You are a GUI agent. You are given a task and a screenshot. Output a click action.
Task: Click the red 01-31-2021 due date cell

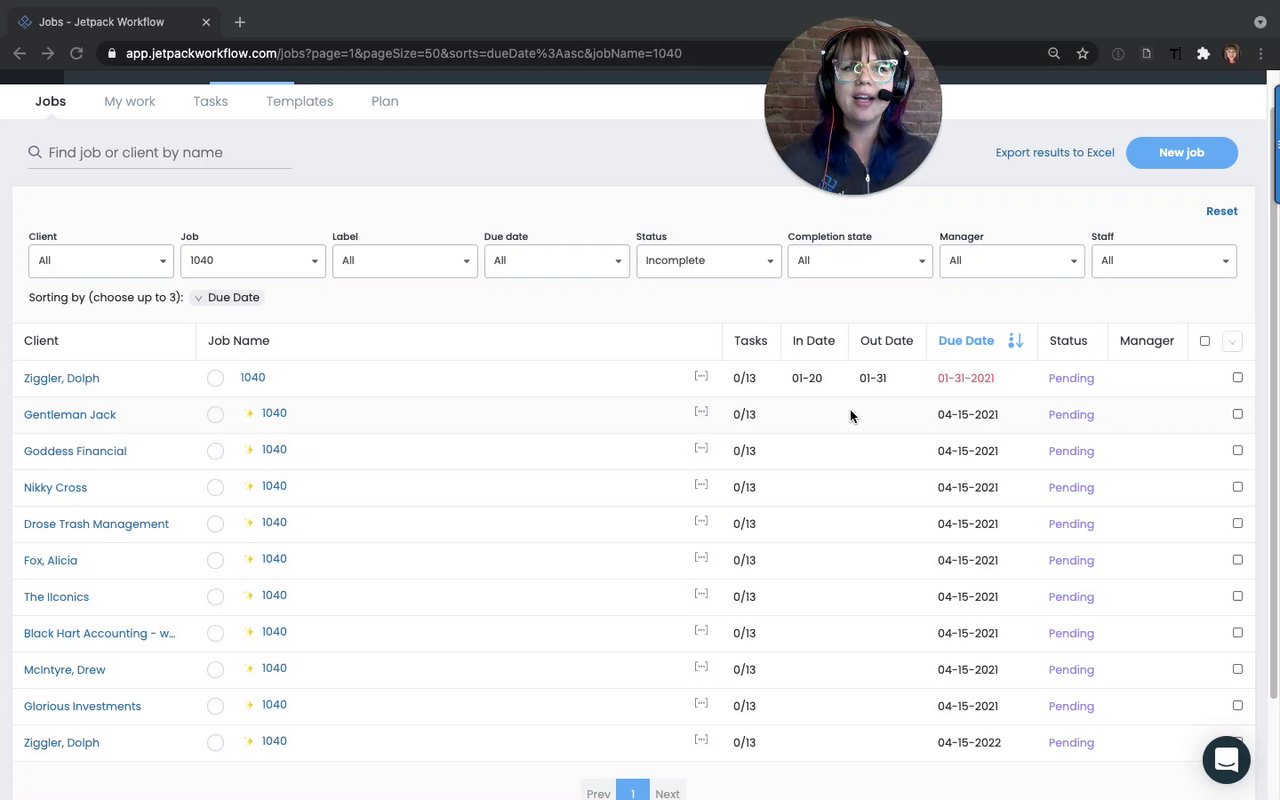(966, 378)
